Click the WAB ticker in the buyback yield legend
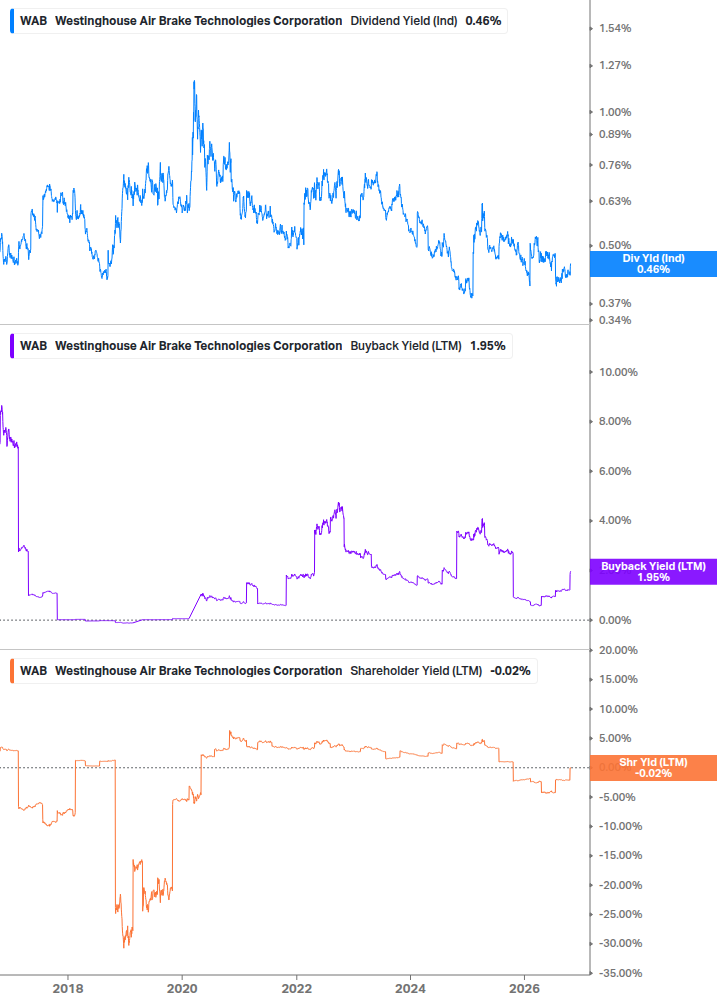717x1005 pixels. (x=33, y=345)
